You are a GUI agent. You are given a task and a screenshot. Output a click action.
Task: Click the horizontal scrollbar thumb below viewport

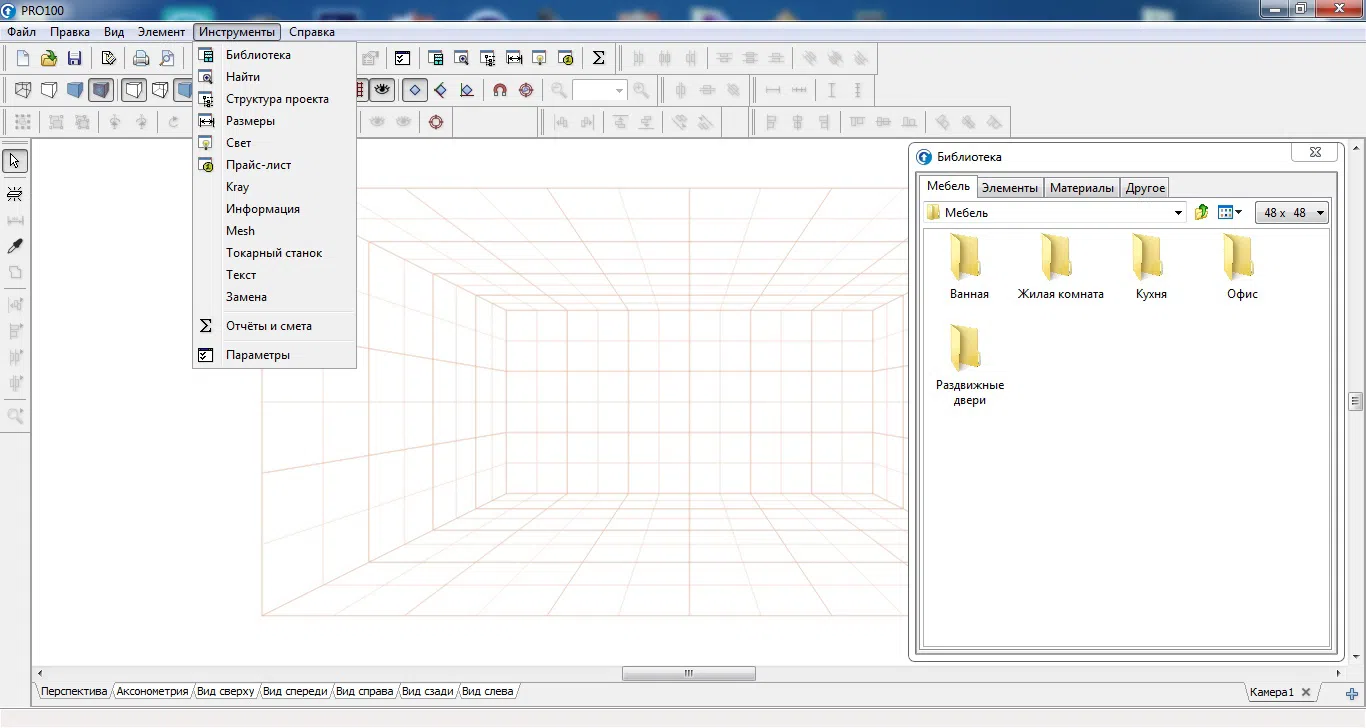(688, 673)
